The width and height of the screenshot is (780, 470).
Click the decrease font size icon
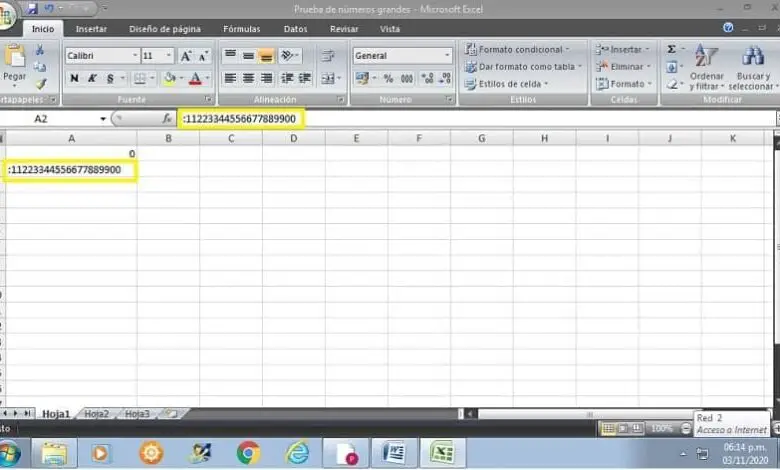(202, 56)
